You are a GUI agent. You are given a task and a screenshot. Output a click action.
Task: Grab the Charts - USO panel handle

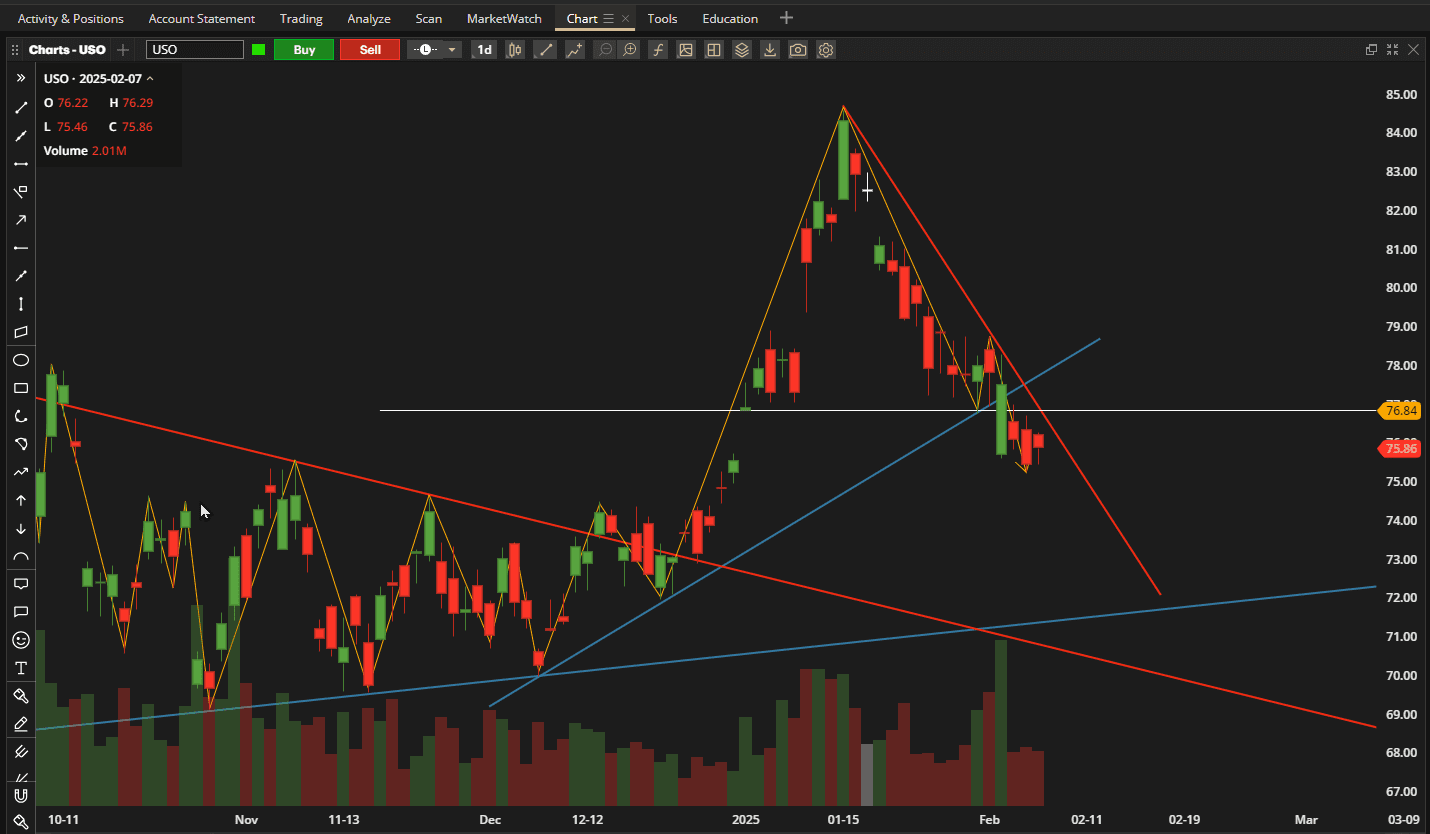pos(15,49)
